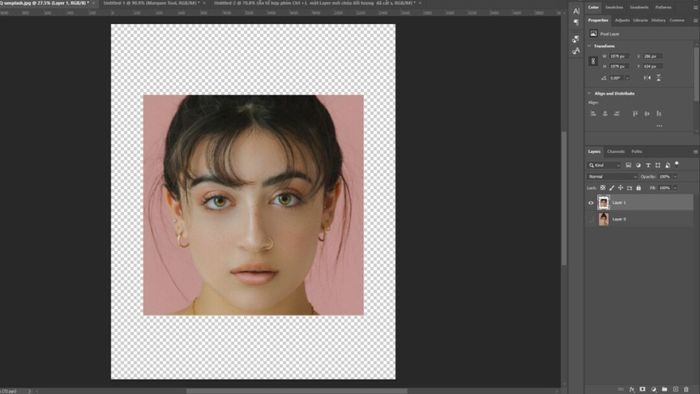700x394 pixels.
Task: Open the Character panel icon in the collapsed dock
Action: [576, 11]
